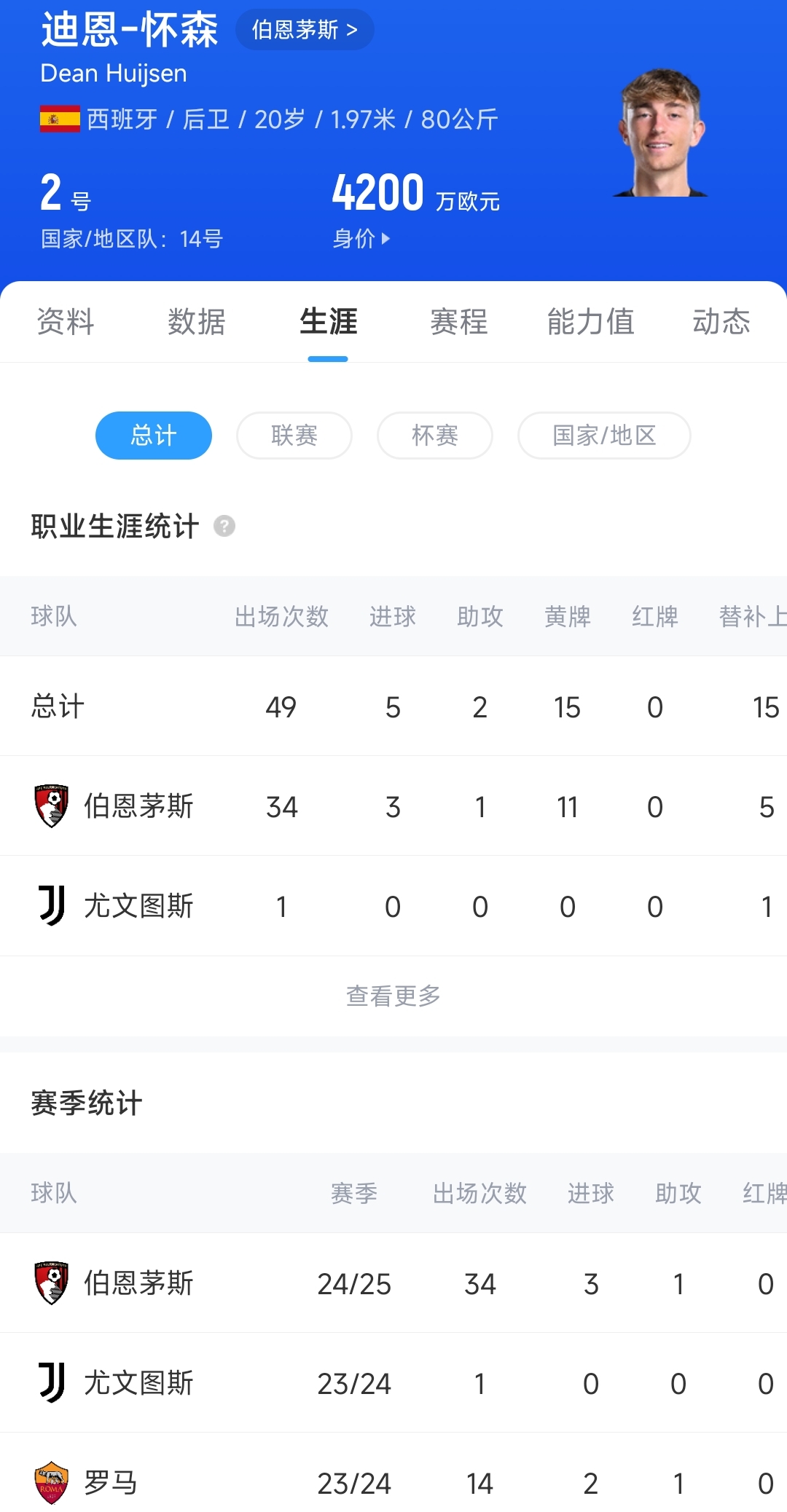
Task: Click the help question mark beside 职业生涯统计
Action: (x=224, y=526)
